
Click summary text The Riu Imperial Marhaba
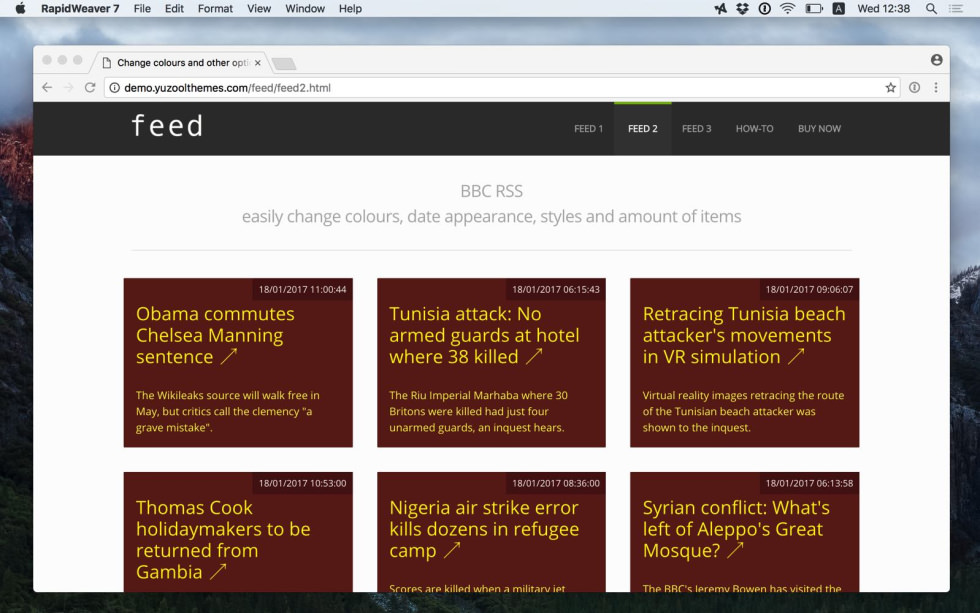[x=478, y=411]
